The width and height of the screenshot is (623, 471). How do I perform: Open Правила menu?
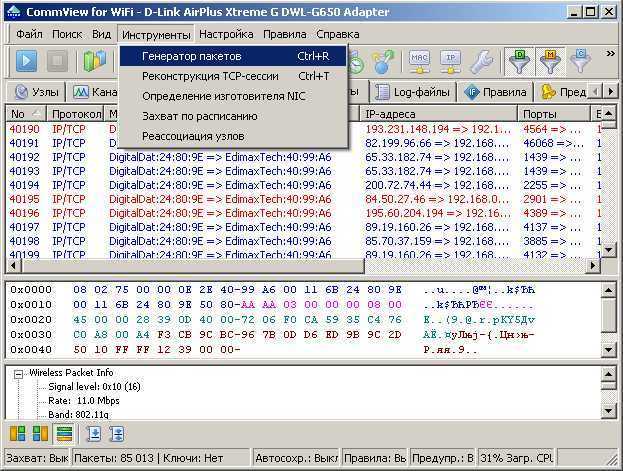[x=284, y=34]
